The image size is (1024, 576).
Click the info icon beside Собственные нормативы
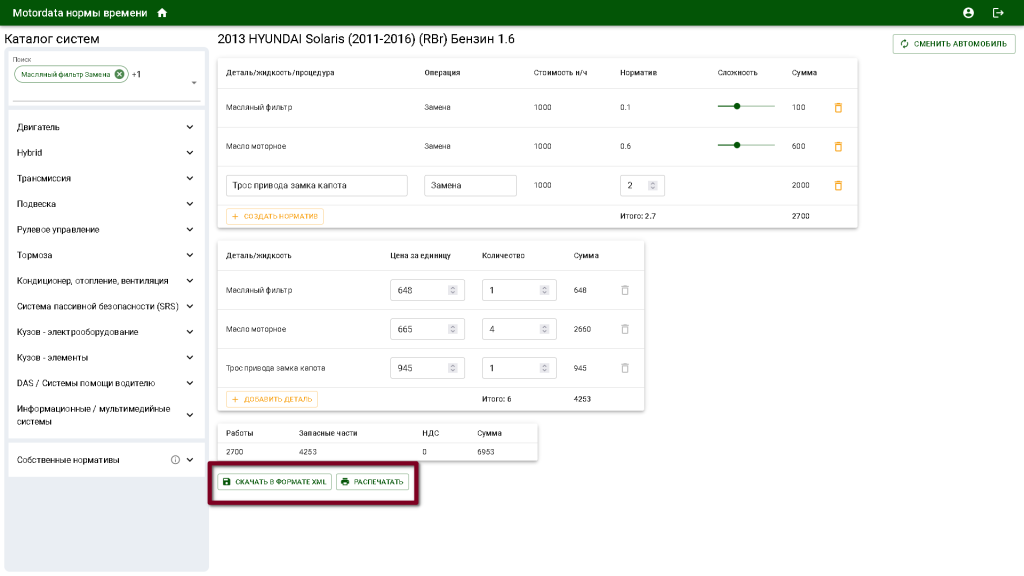click(x=175, y=460)
